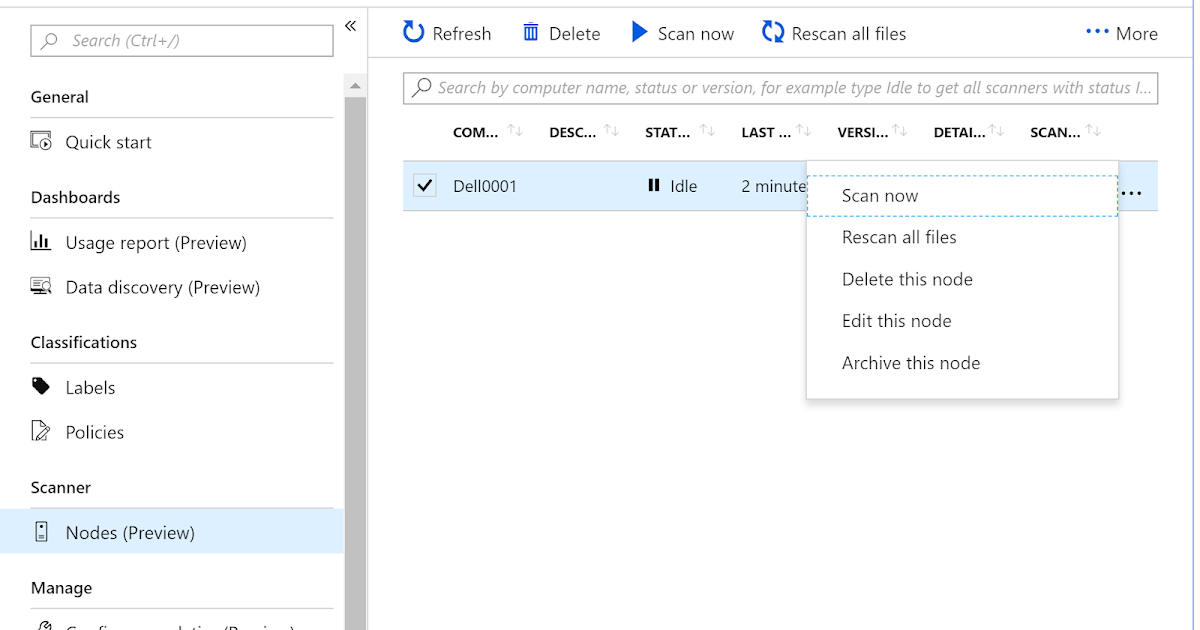Image resolution: width=1200 pixels, height=630 pixels.
Task: Click the More button in the toolbar
Action: pyautogui.click(x=1121, y=32)
